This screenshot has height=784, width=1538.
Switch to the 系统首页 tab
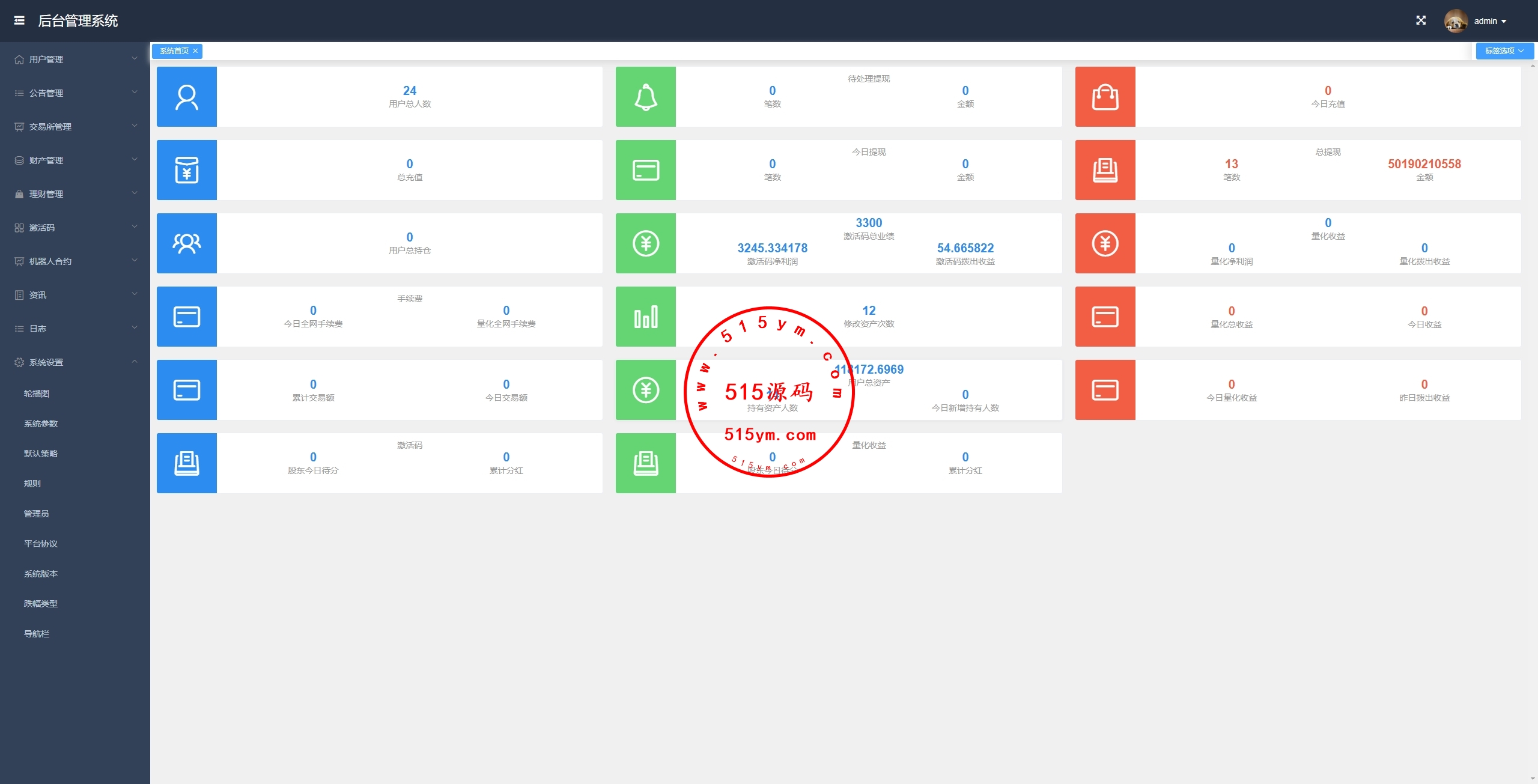tap(174, 51)
